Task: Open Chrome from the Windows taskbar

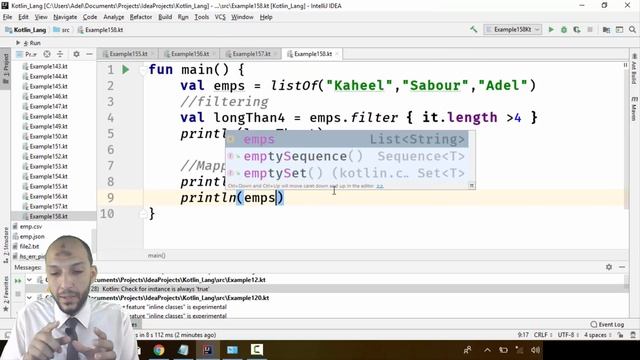Action: click(x=159, y=350)
